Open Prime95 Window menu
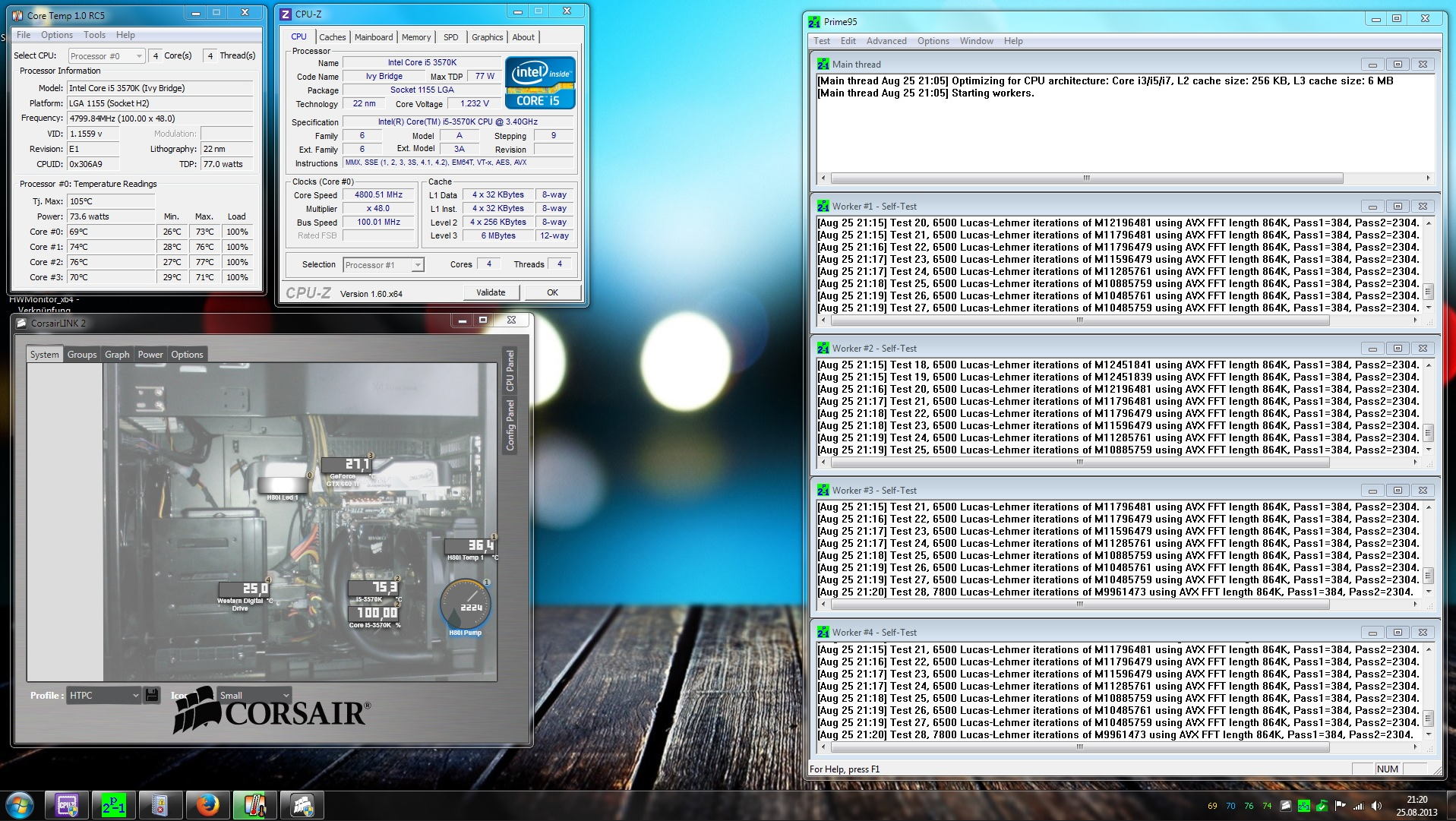The height and width of the screenshot is (821, 1456). tap(977, 41)
